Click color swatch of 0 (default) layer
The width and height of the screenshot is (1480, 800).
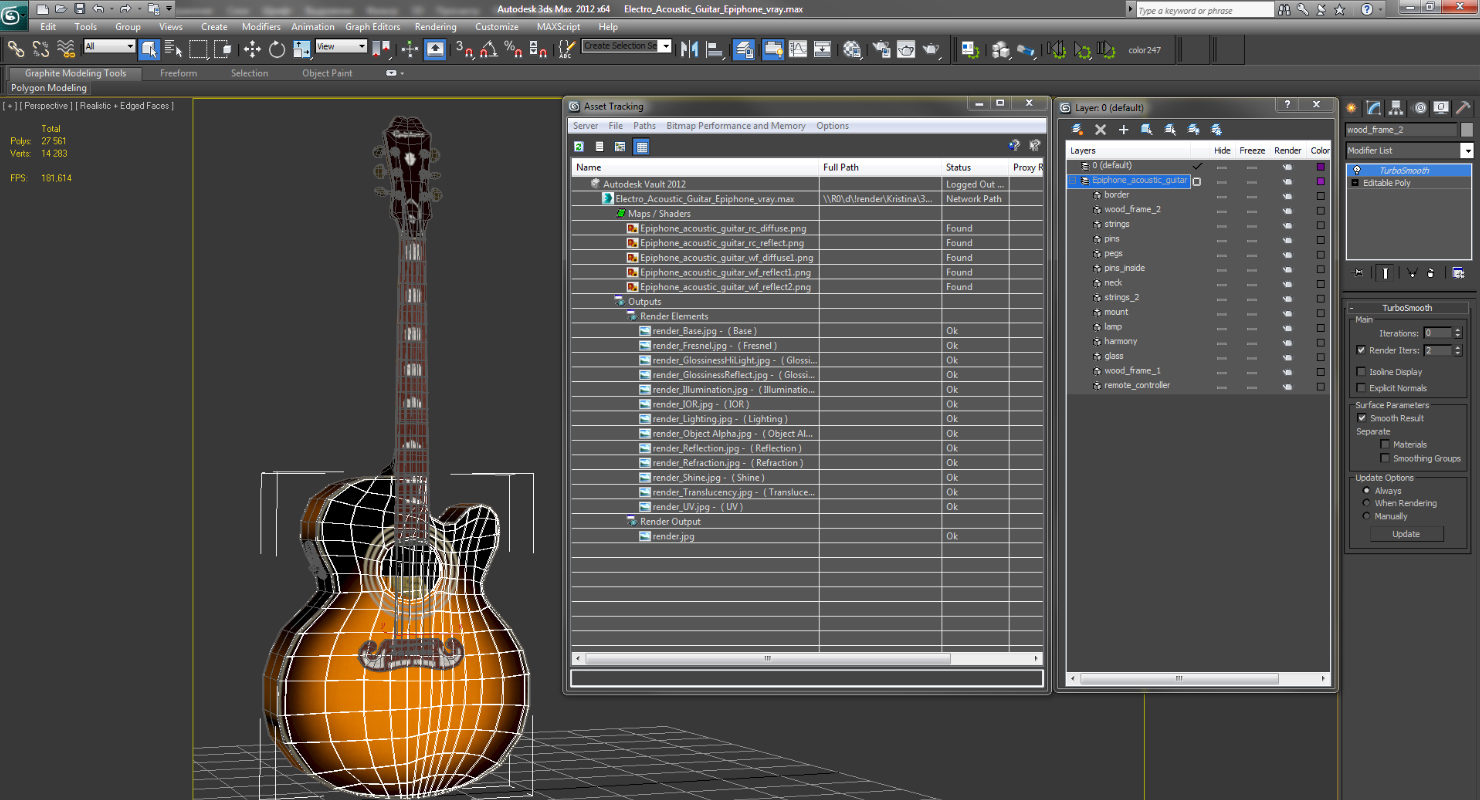coord(1321,166)
